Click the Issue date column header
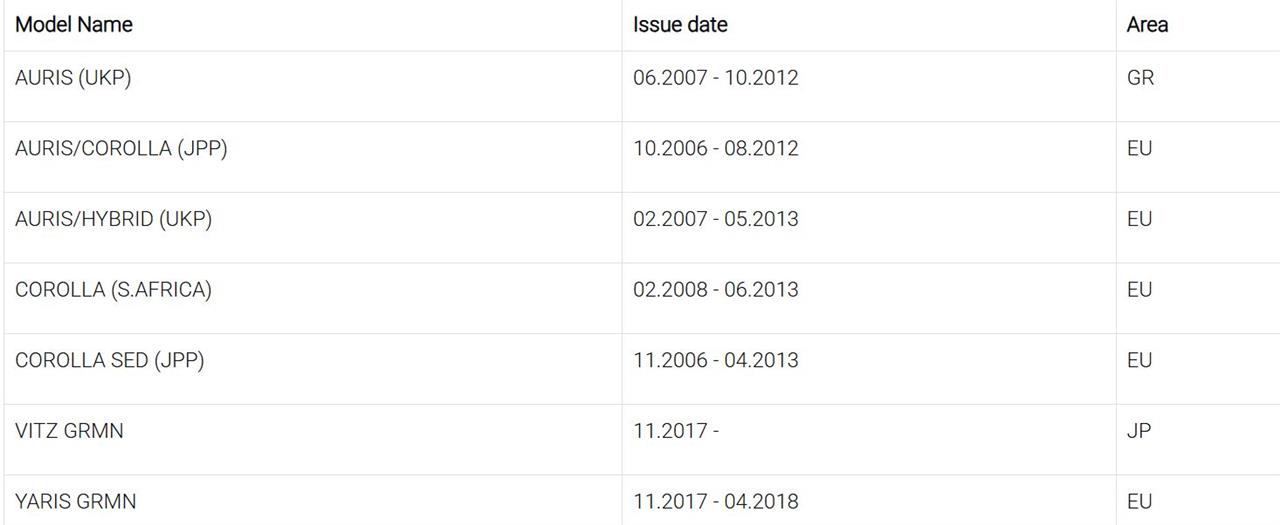The height and width of the screenshot is (525, 1280). (680, 24)
